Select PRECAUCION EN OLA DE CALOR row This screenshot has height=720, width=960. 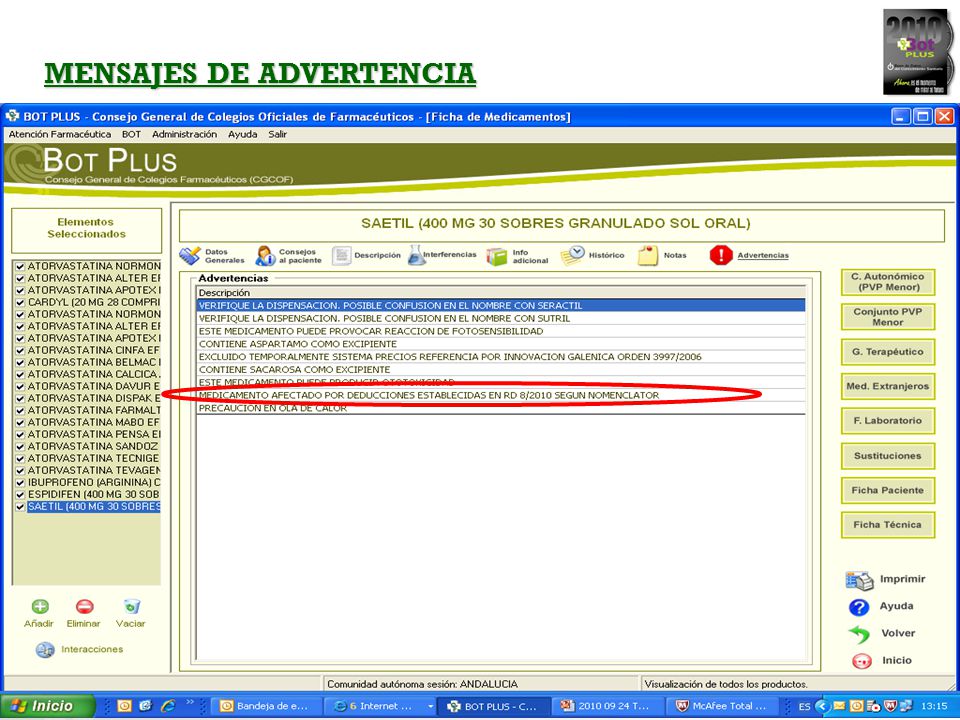coord(500,408)
